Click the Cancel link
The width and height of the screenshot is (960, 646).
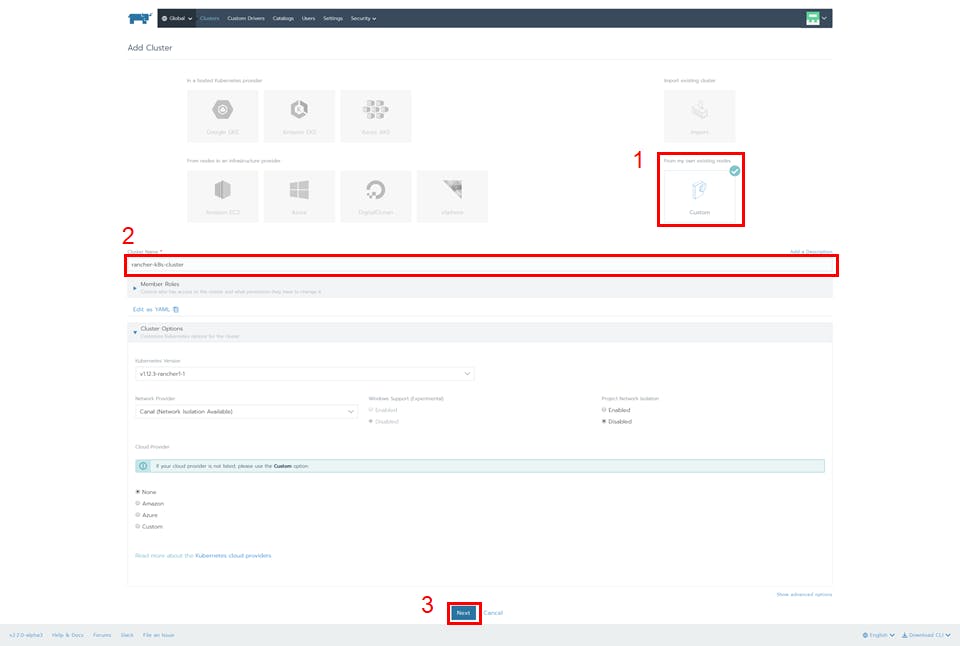coord(493,613)
